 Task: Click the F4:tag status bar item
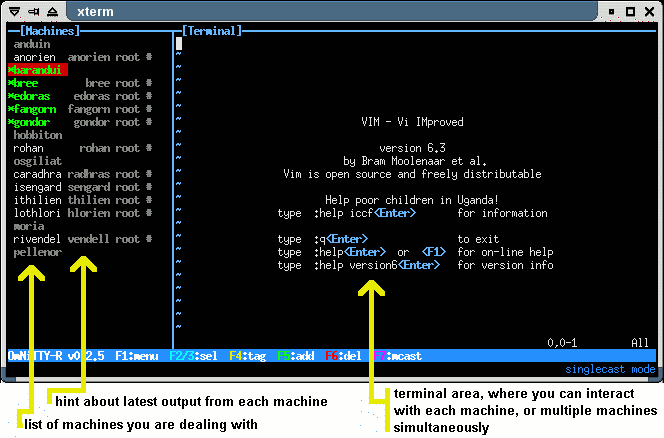[x=247, y=355]
